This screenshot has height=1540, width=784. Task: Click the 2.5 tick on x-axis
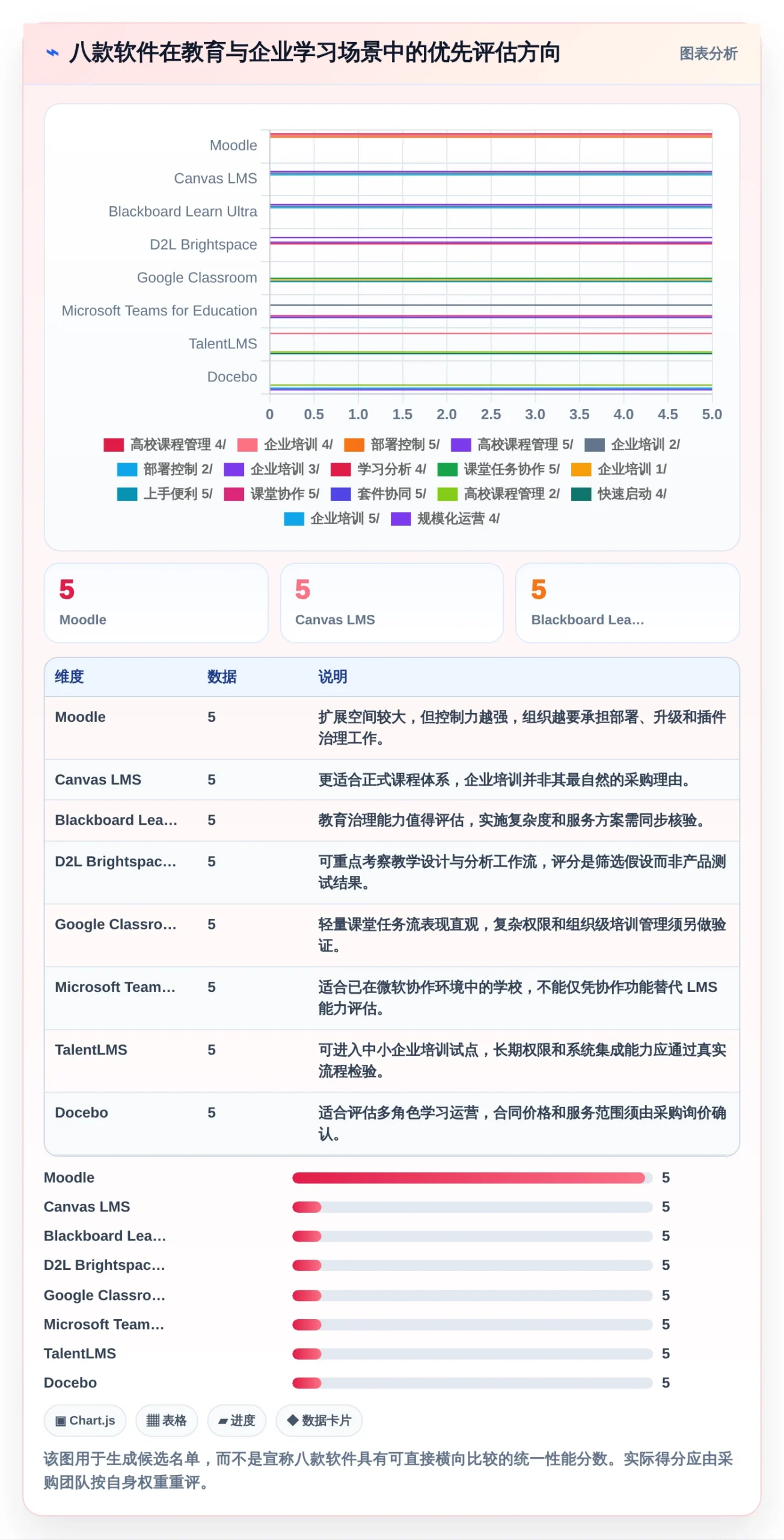[491, 414]
